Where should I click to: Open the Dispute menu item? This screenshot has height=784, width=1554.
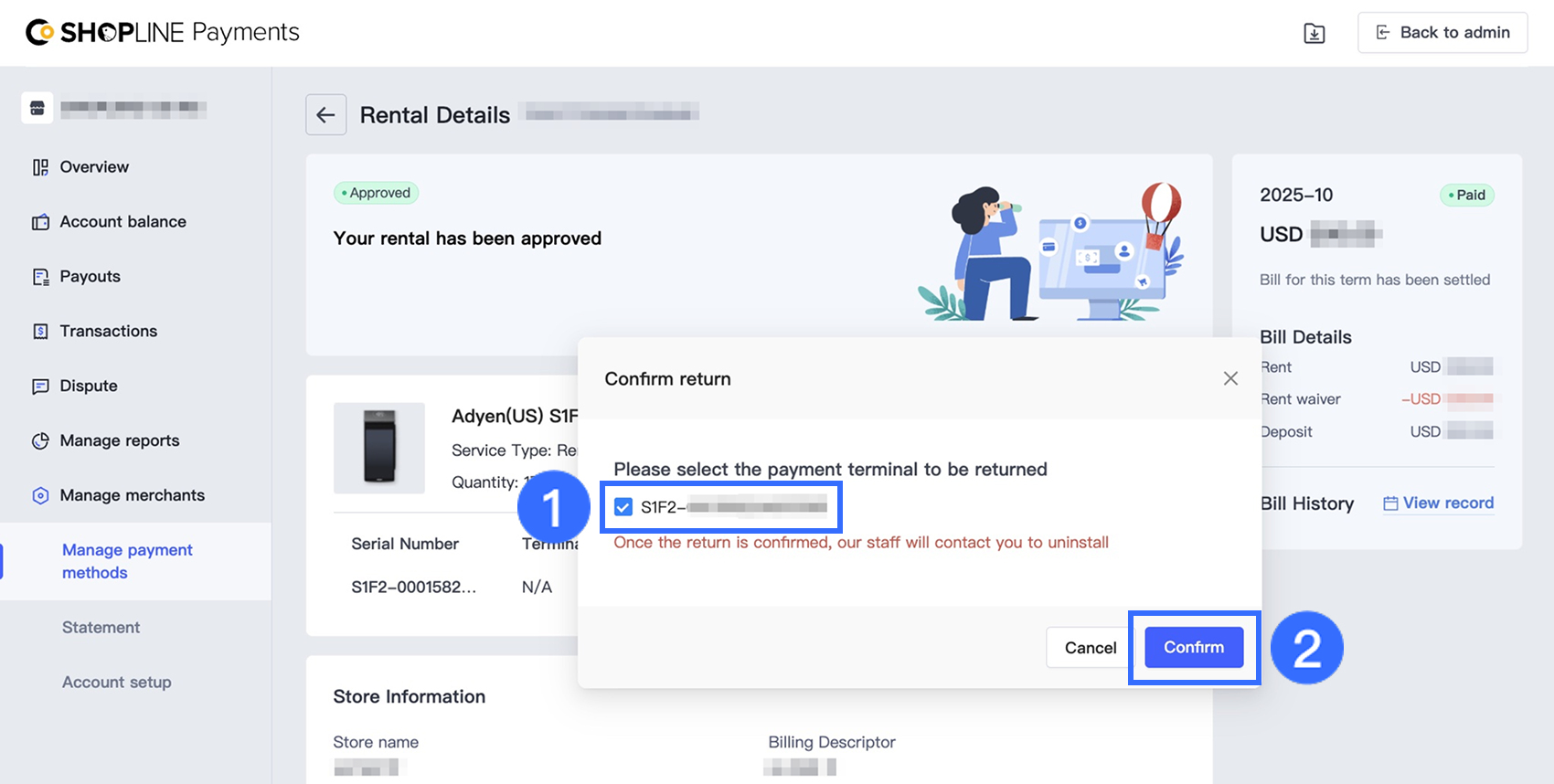89,386
